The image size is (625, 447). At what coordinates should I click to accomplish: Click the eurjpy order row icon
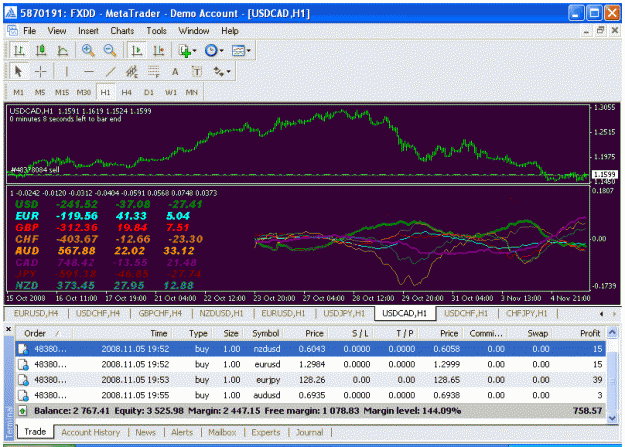click(x=23, y=380)
